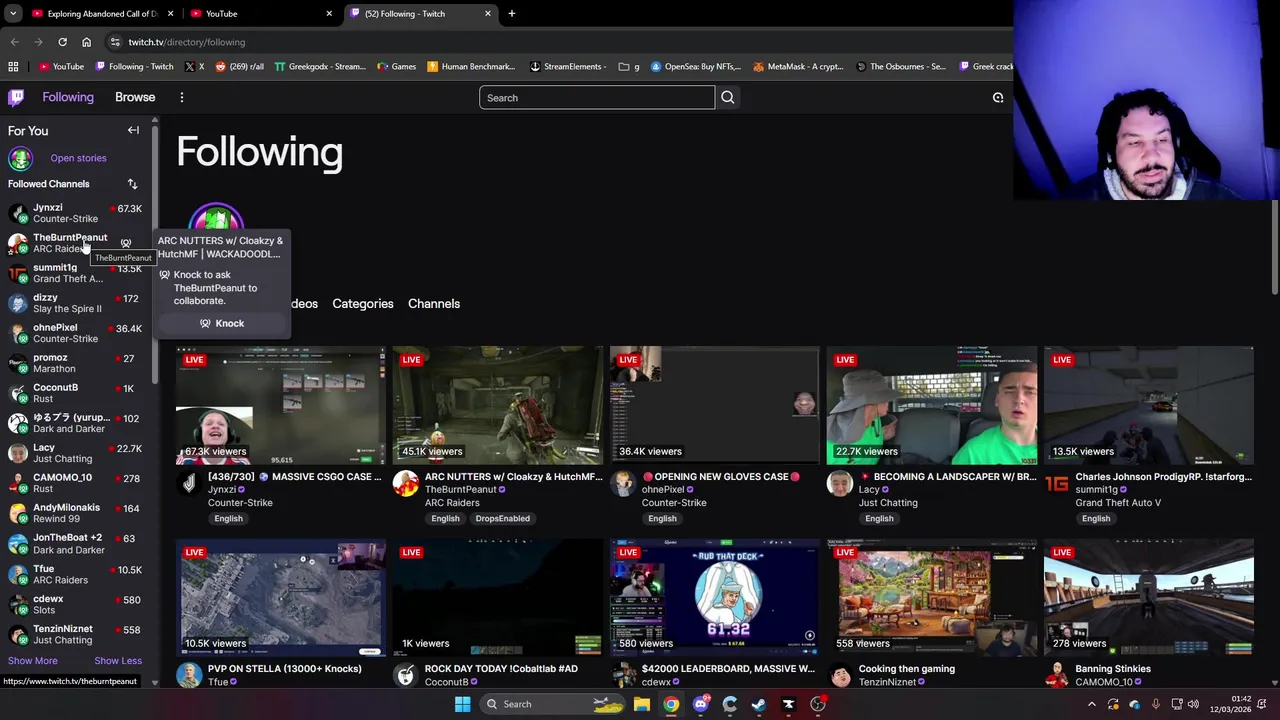Image resolution: width=1280 pixels, height=720 pixels.
Task: Click the Browse nav link
Action: tap(135, 97)
